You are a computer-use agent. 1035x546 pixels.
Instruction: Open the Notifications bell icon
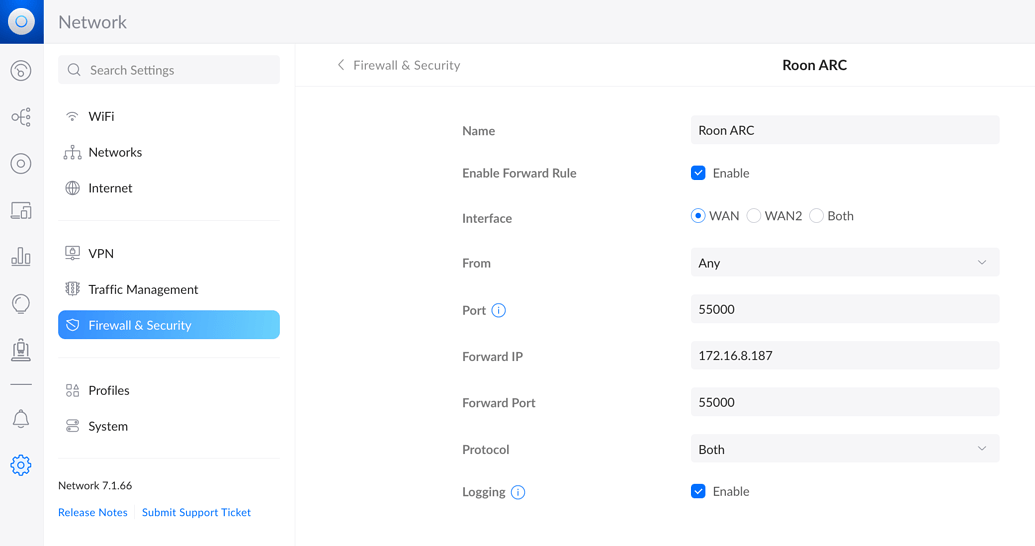21,419
